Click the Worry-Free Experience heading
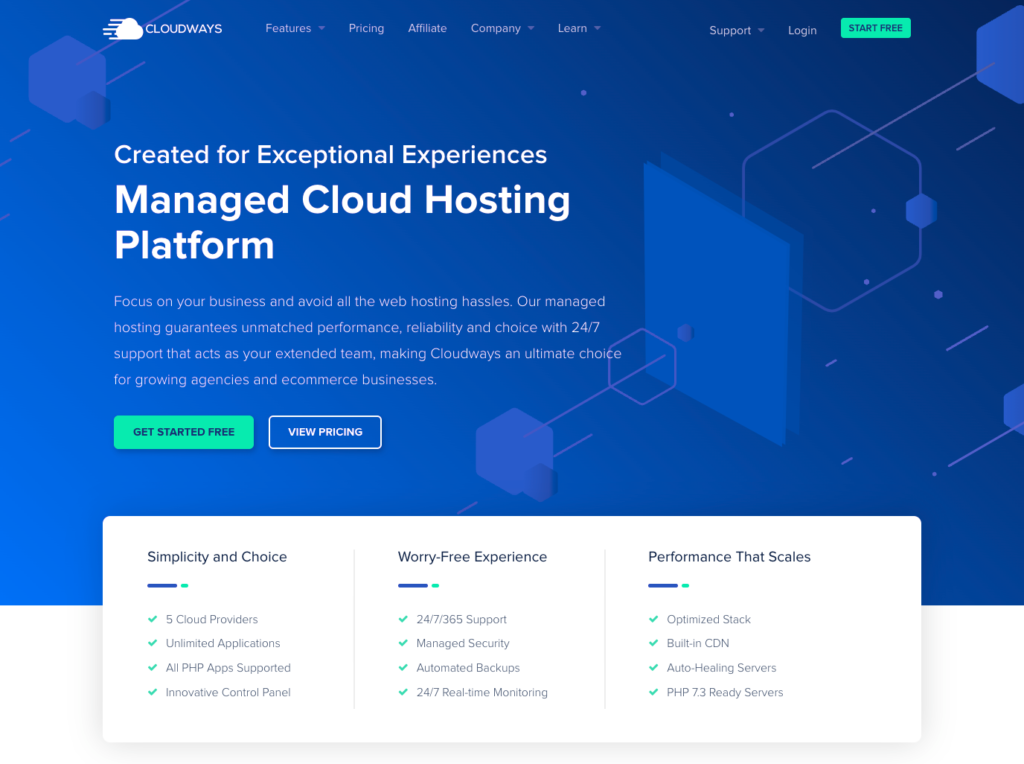Screen dimensions: 1024x764 click(x=472, y=556)
